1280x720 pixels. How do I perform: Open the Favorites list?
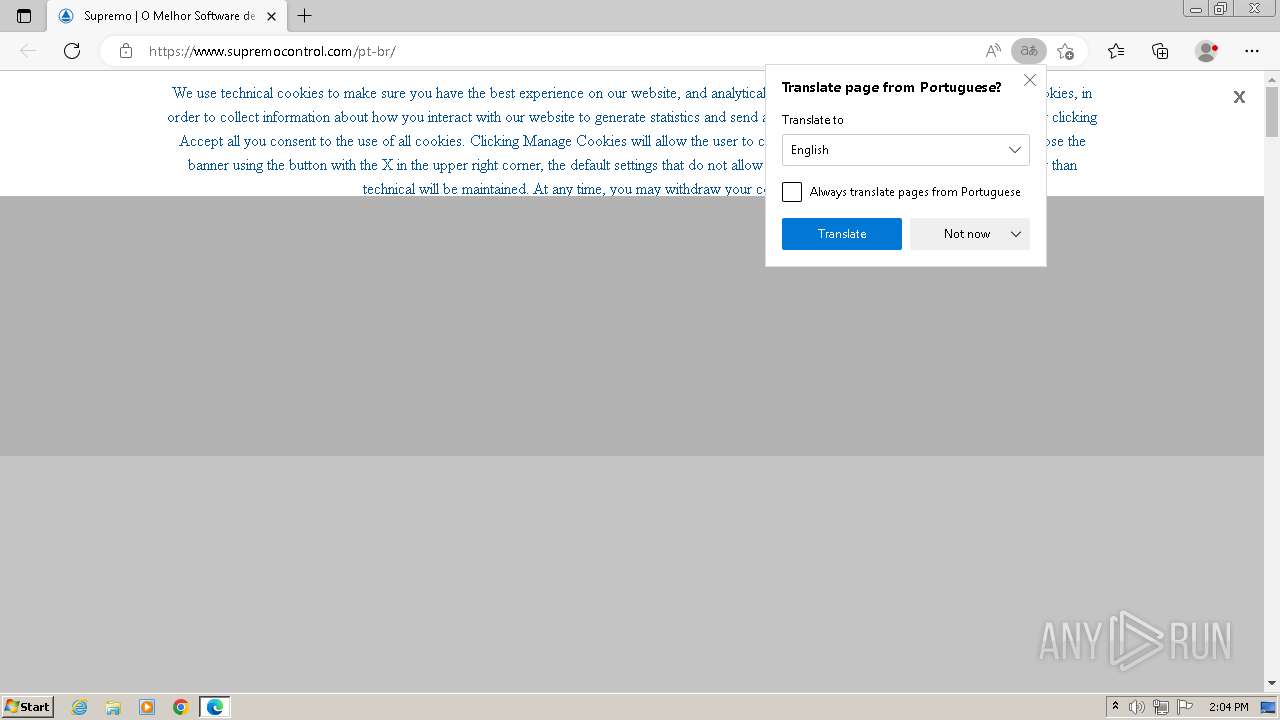(1116, 51)
